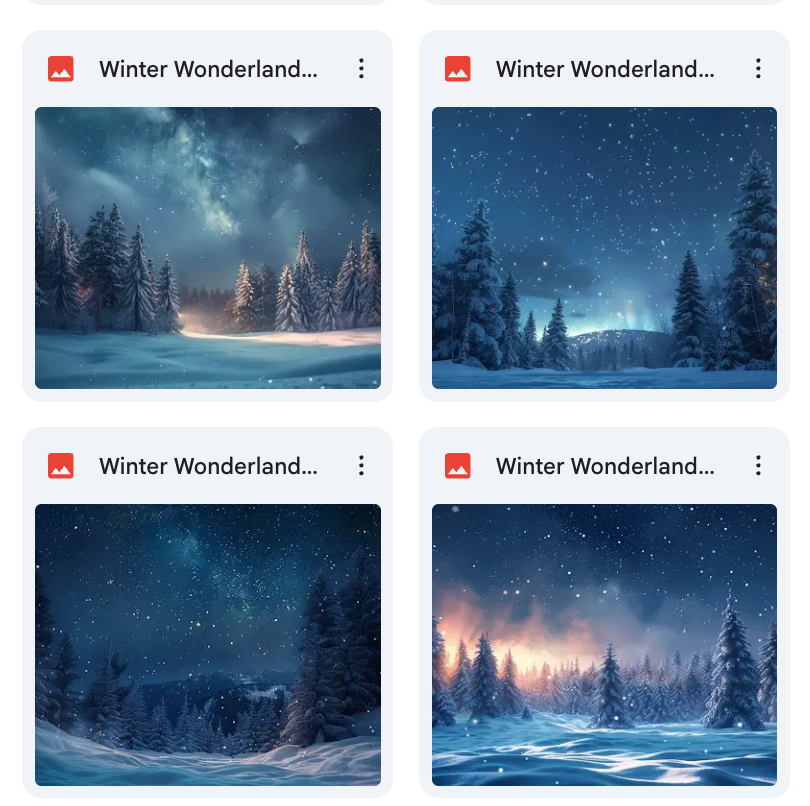This screenshot has width=810, height=806.
Task: Open three-dot menu for dark starry valley image
Action: click(361, 466)
